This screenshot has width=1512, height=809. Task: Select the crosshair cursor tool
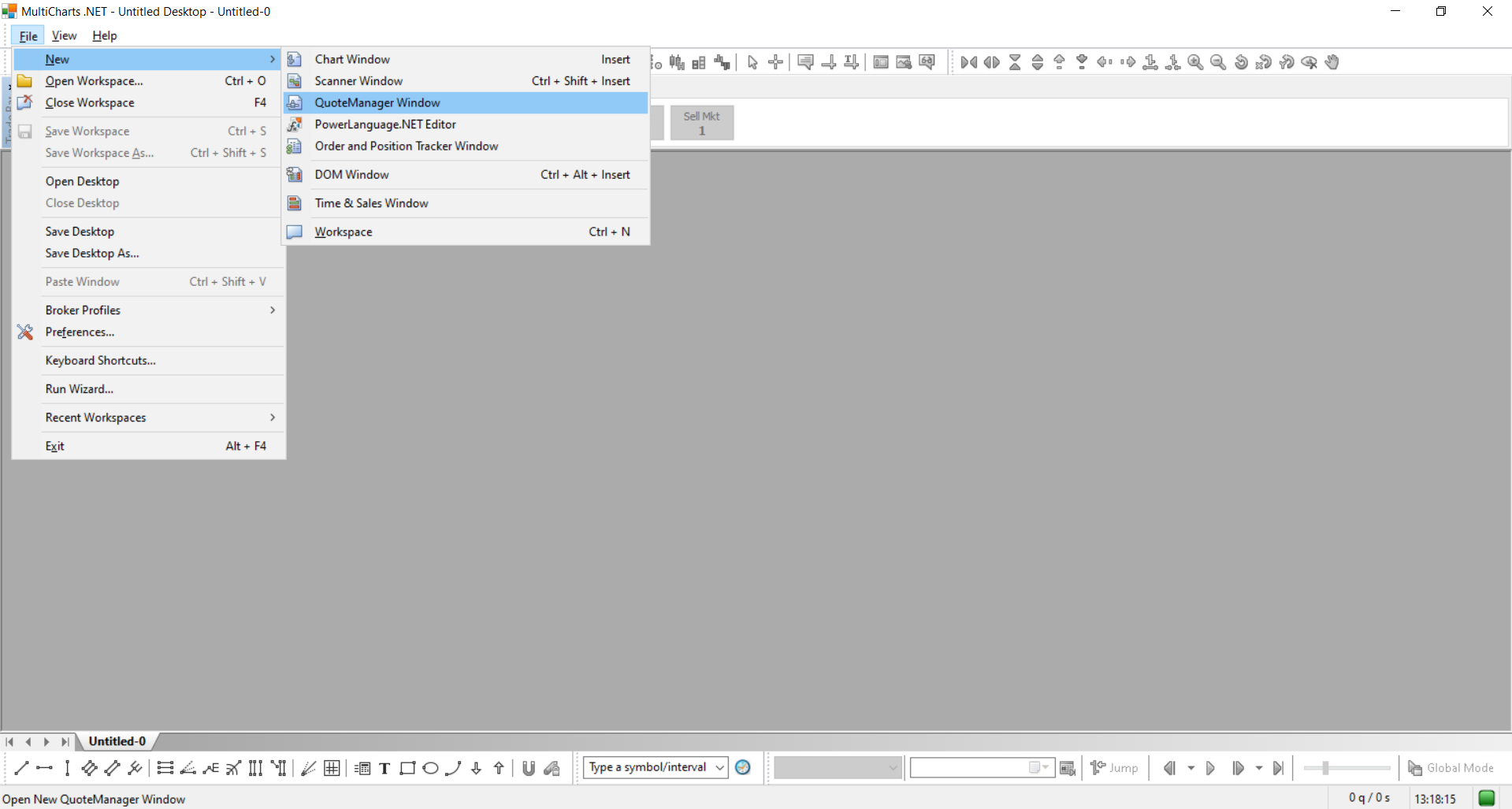click(x=776, y=62)
